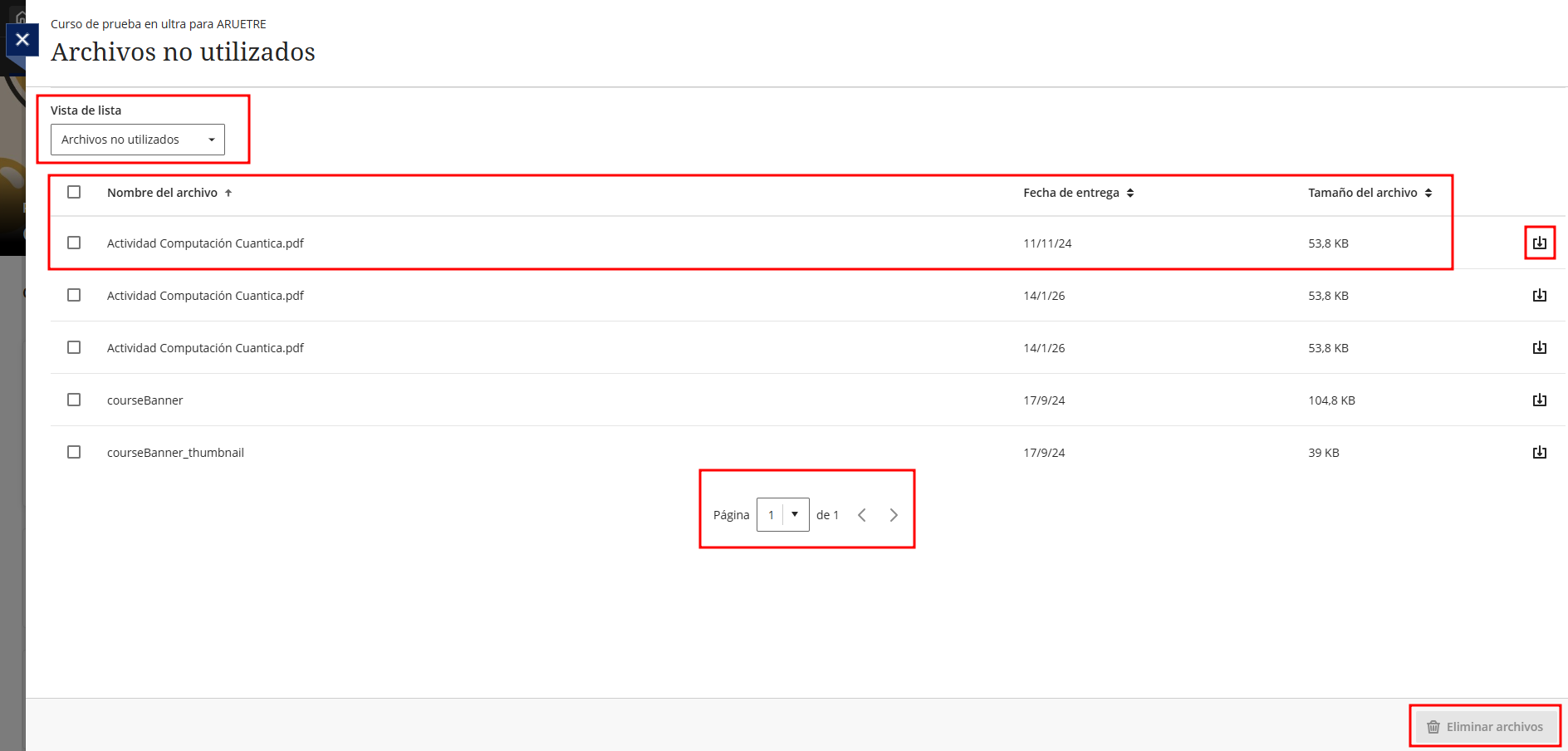
Task: Click the Tamaño del archivo column header
Action: point(1362,193)
